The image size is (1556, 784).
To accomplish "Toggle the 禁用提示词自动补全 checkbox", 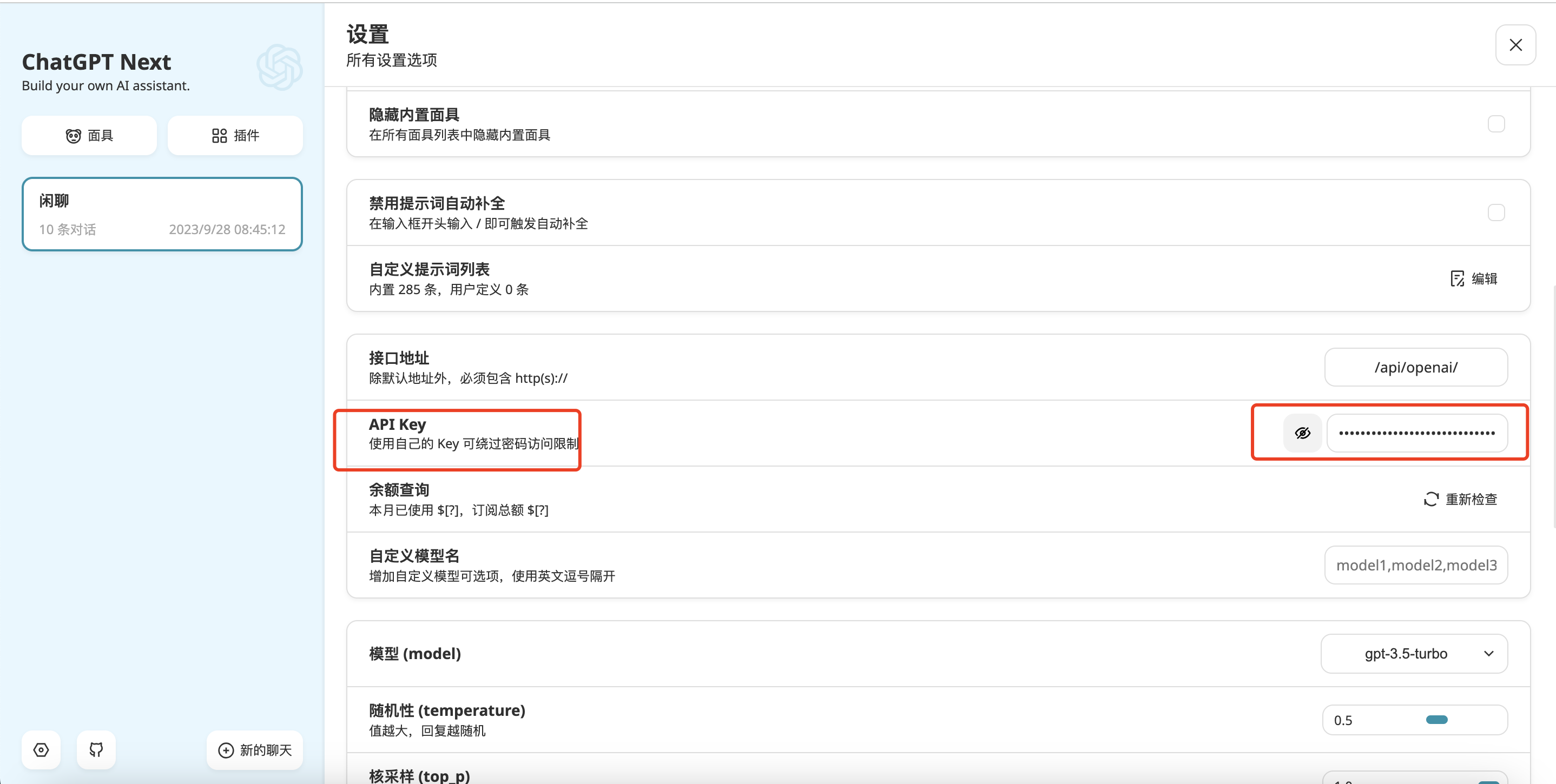I will pos(1496,212).
